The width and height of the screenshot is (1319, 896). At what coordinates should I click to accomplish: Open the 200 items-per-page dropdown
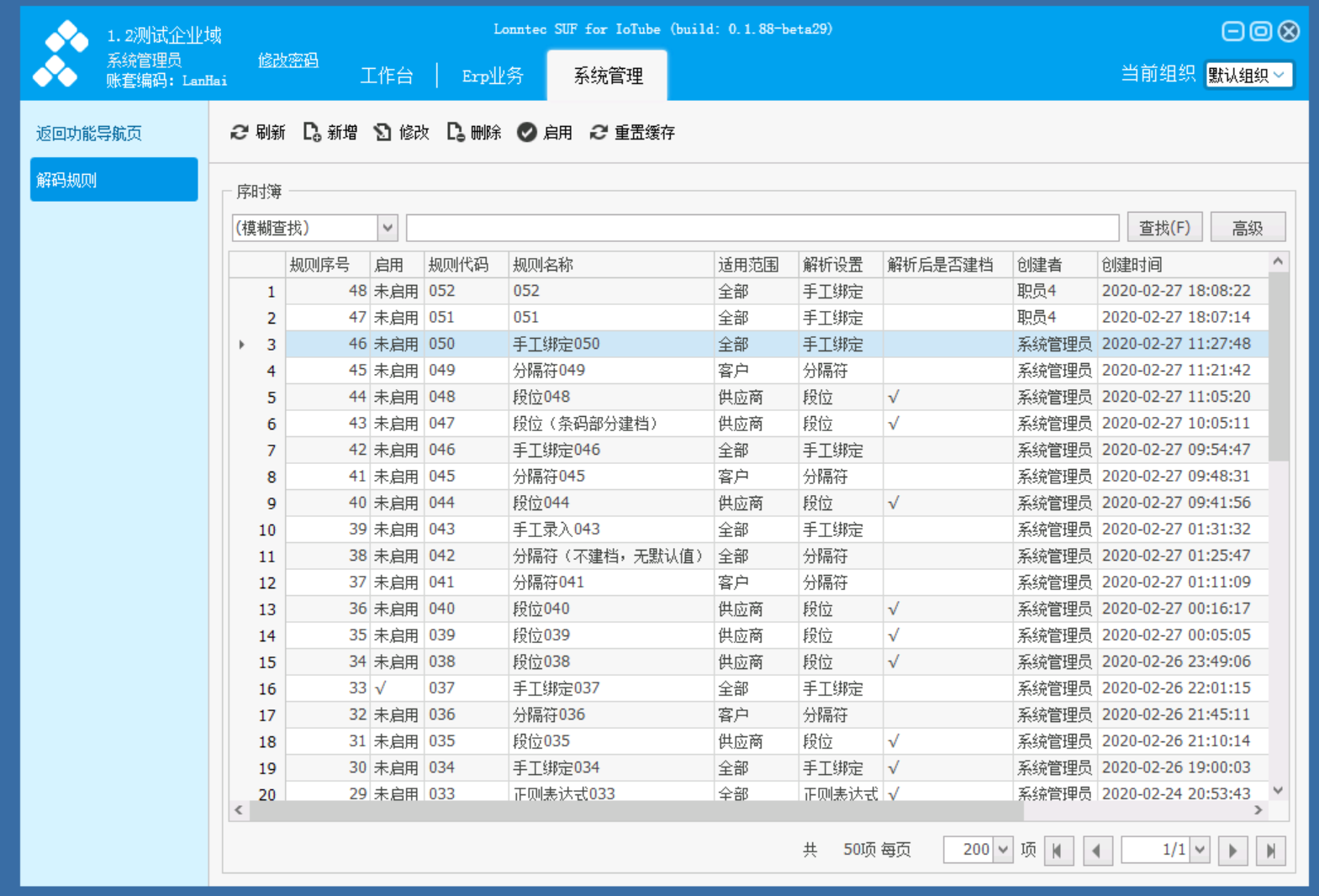click(1003, 850)
